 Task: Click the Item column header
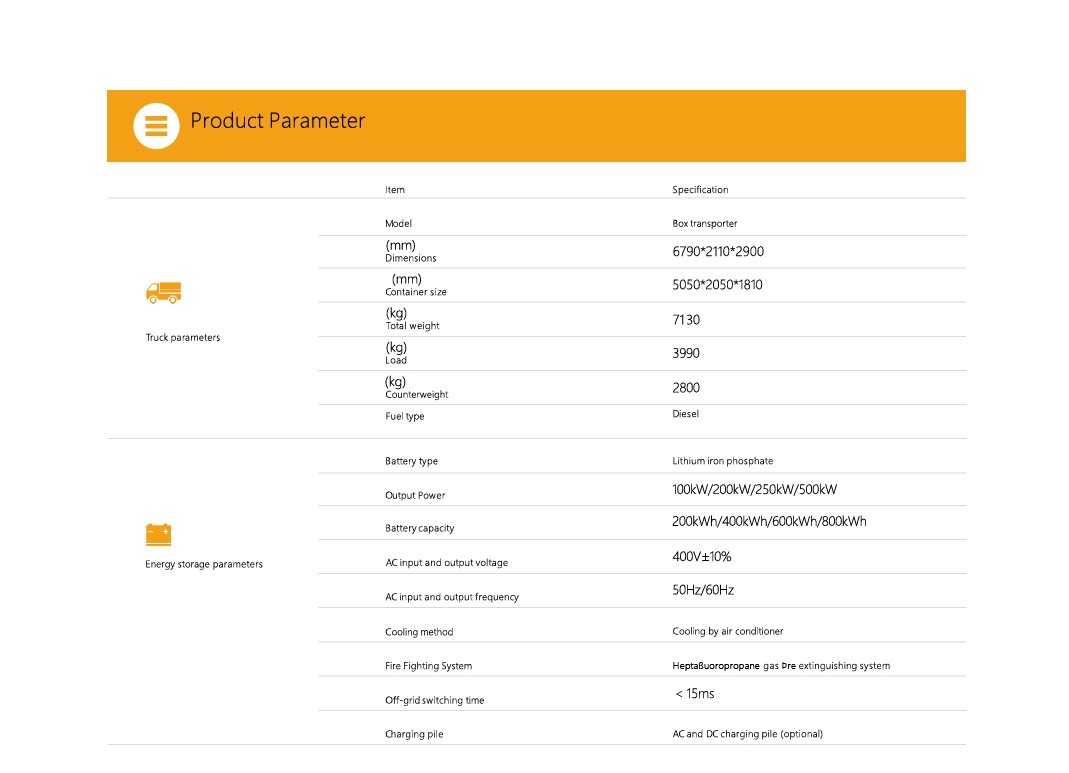pos(395,190)
